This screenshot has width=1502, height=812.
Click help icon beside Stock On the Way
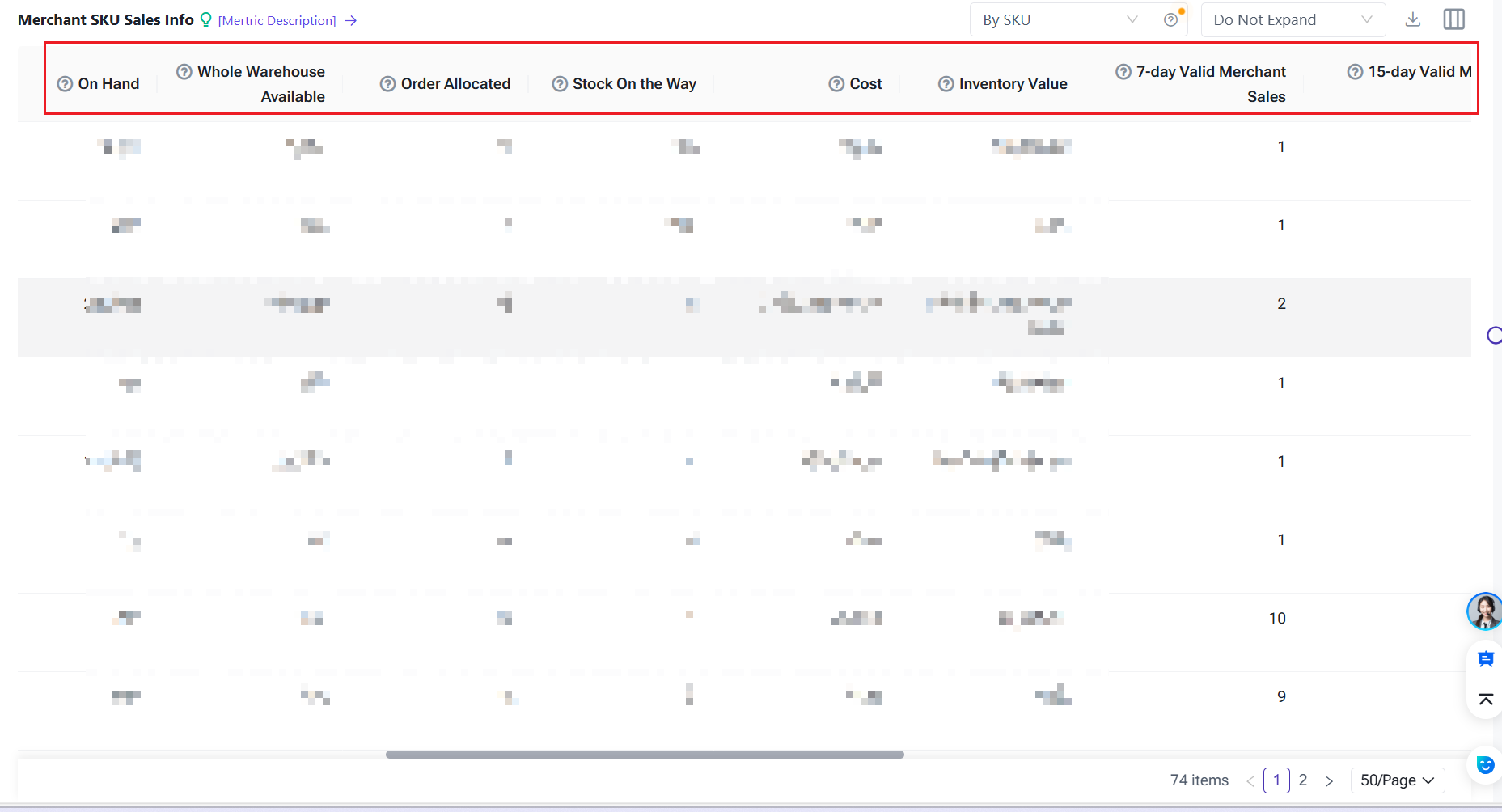[560, 84]
